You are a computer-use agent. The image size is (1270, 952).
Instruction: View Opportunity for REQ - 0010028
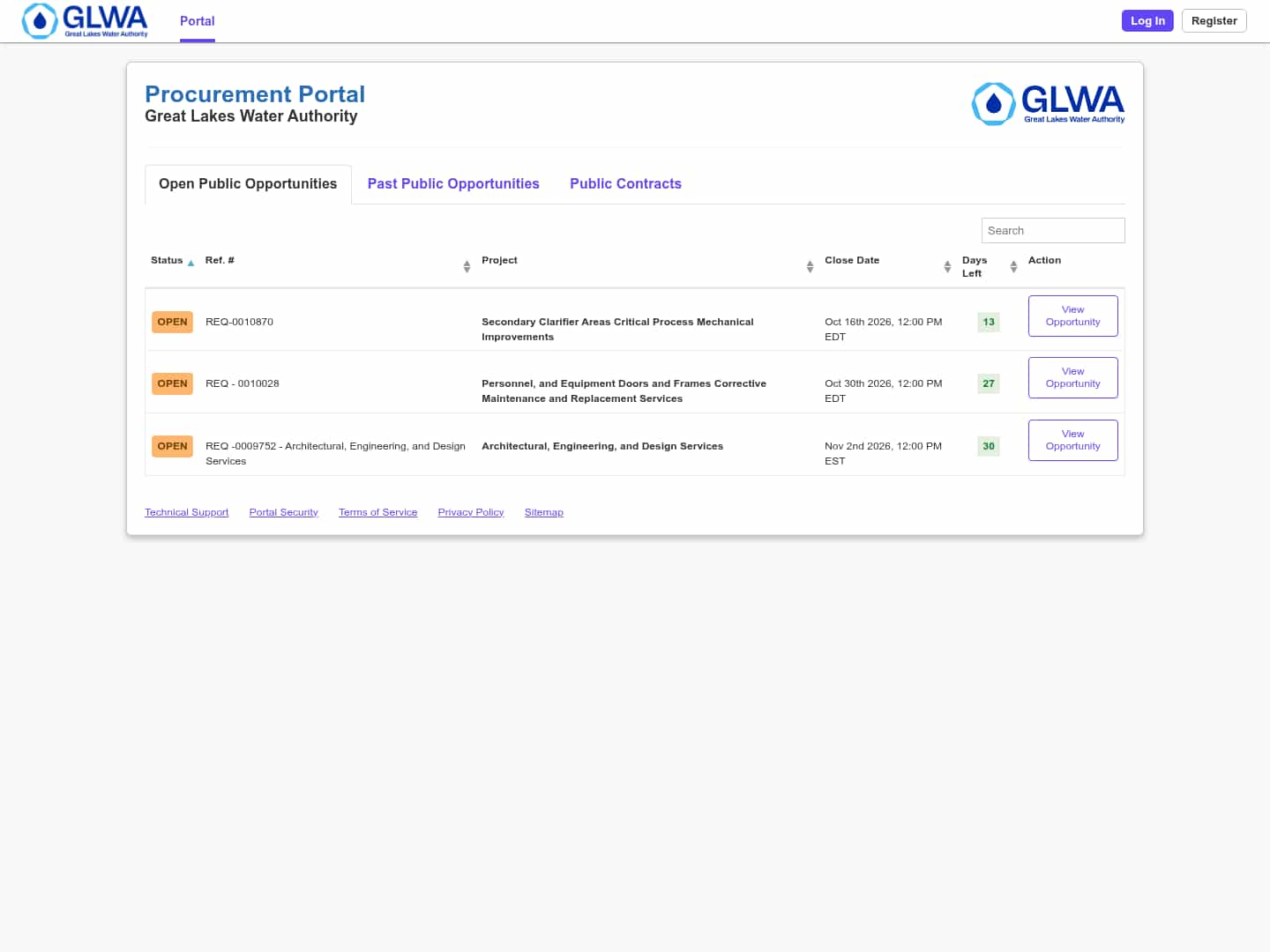[1072, 377]
